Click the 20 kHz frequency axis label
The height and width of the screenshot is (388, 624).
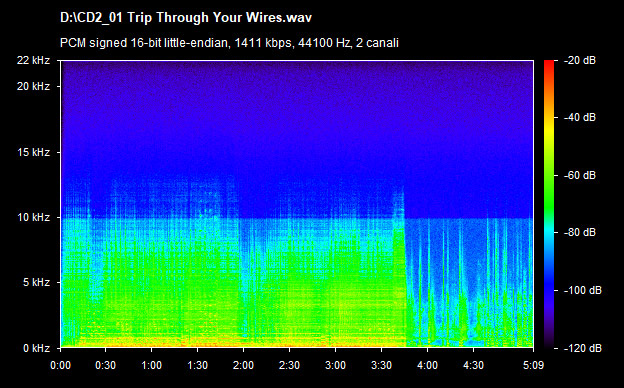[x=33, y=86]
